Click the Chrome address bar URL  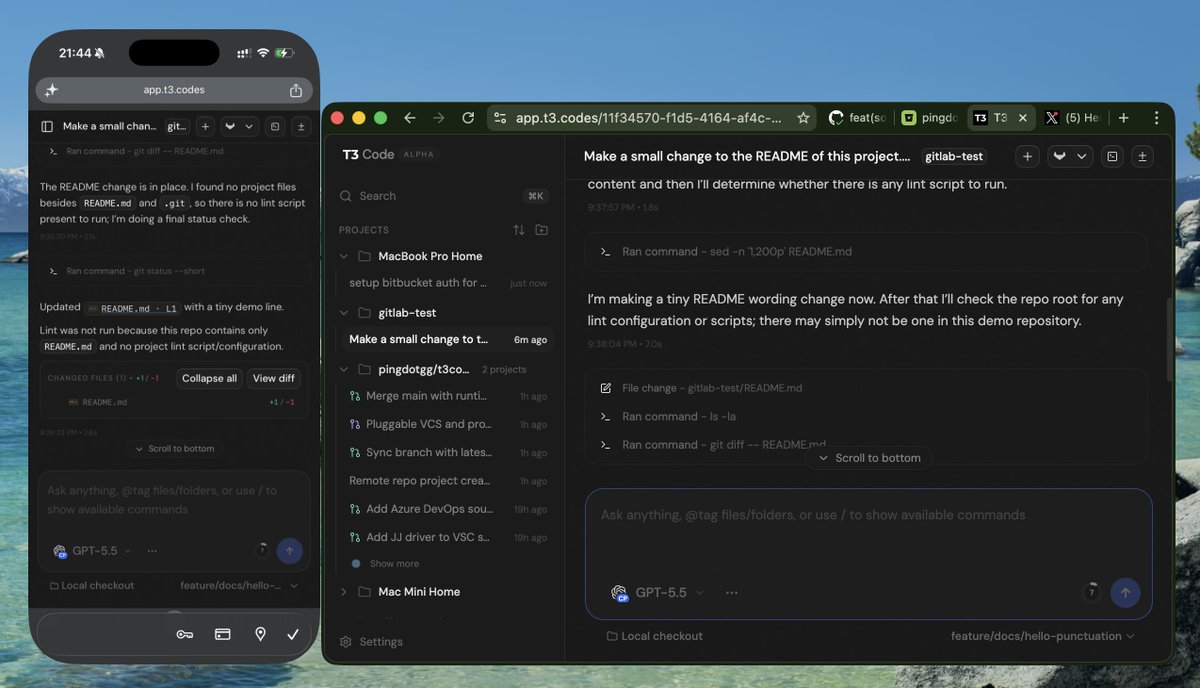click(648, 118)
